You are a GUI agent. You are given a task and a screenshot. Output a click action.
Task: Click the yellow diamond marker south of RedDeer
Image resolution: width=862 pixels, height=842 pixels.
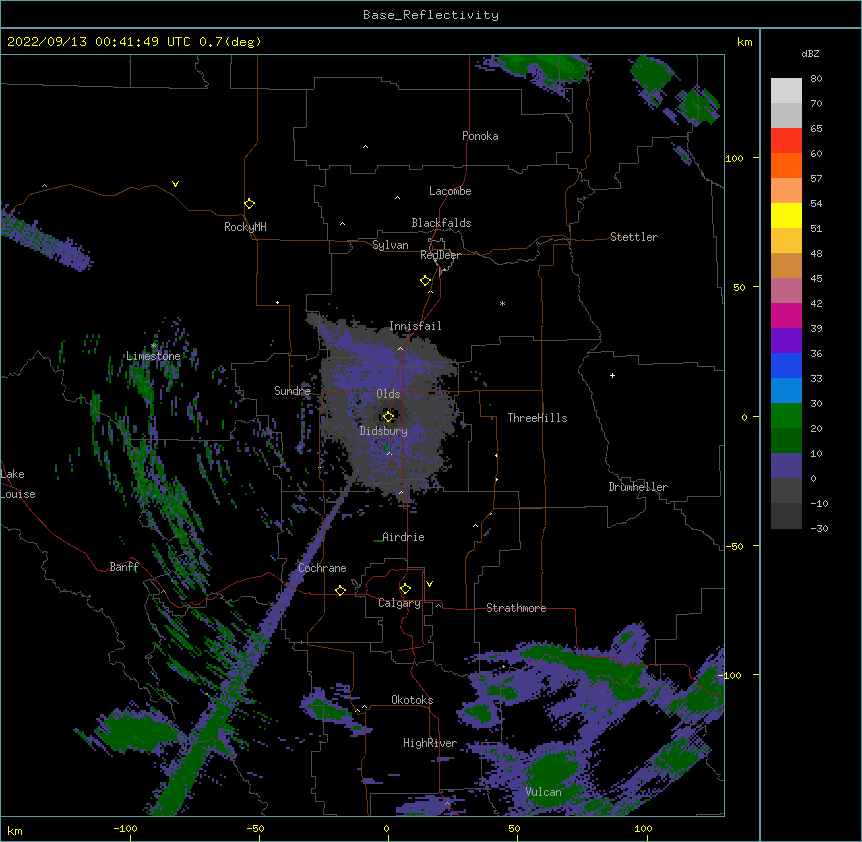[x=425, y=281]
